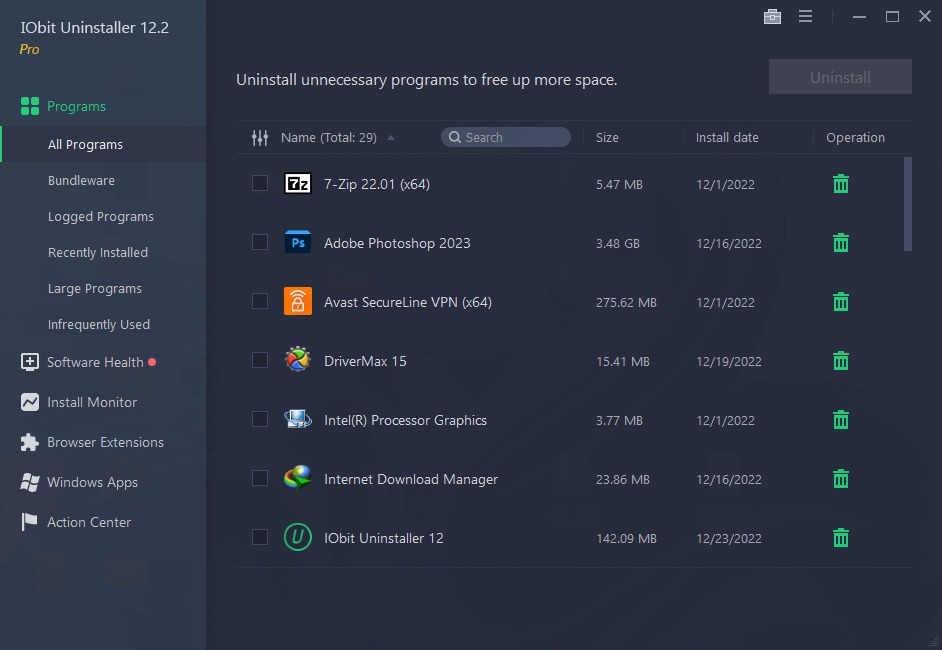The height and width of the screenshot is (650, 942).
Task: Click the DriverMax gear program icon
Action: tap(297, 360)
